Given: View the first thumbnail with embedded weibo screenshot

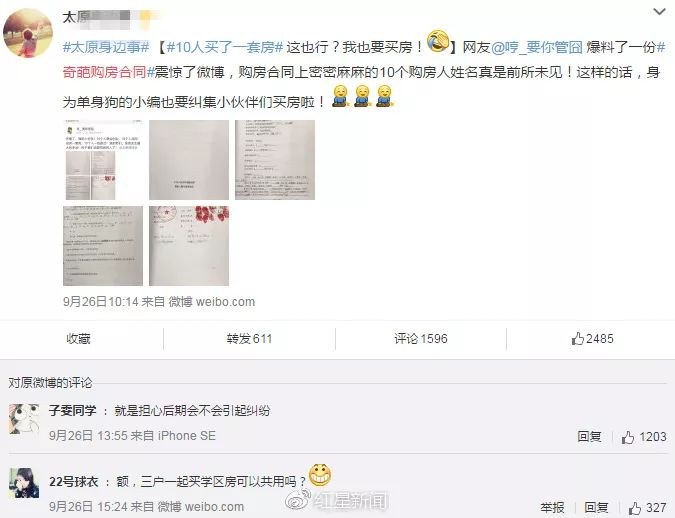Looking at the screenshot, I should coord(103,160).
